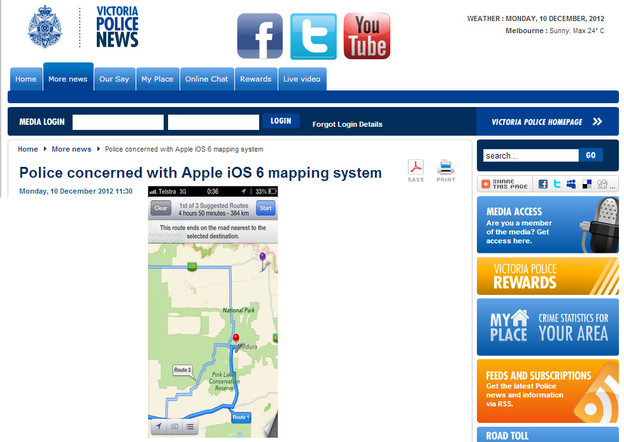Click Home in the breadcrumb
Viewport: 624px width, 442px height.
pyautogui.click(x=28, y=149)
